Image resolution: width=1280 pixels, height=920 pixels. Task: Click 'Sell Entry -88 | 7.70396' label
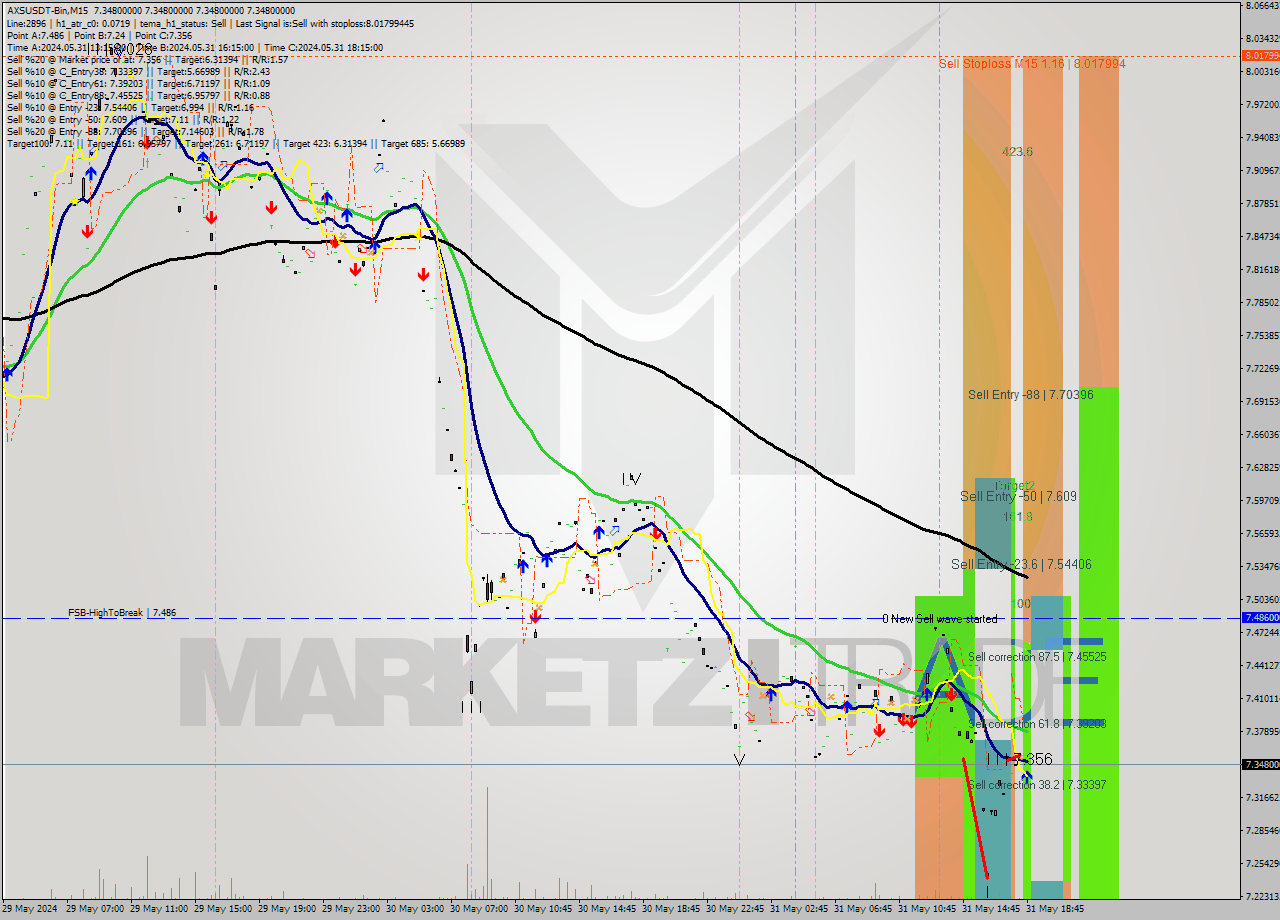click(1030, 394)
